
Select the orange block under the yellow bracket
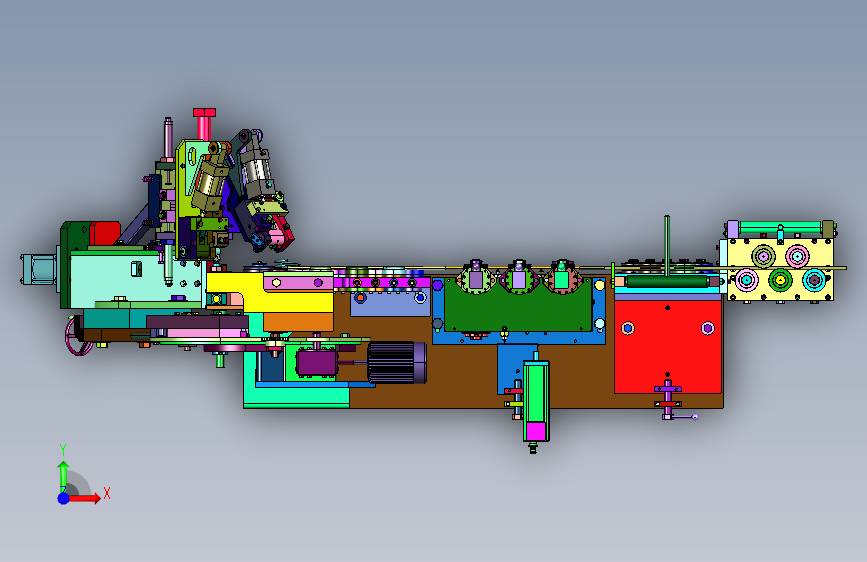click(x=298, y=322)
